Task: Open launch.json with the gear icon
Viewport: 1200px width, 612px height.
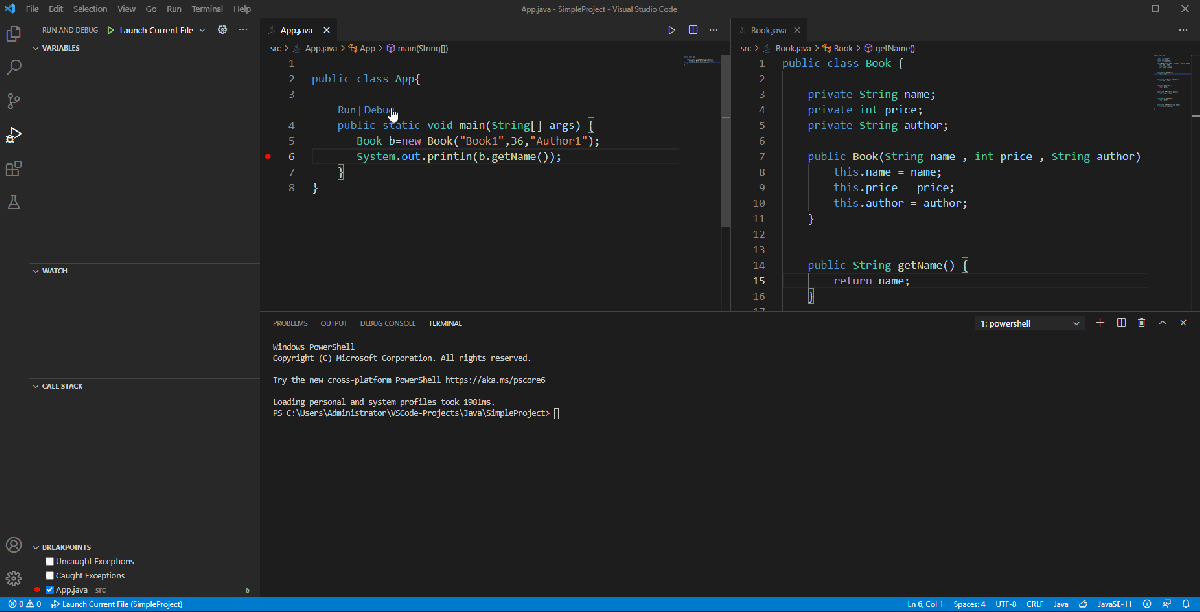Action: tap(223, 30)
